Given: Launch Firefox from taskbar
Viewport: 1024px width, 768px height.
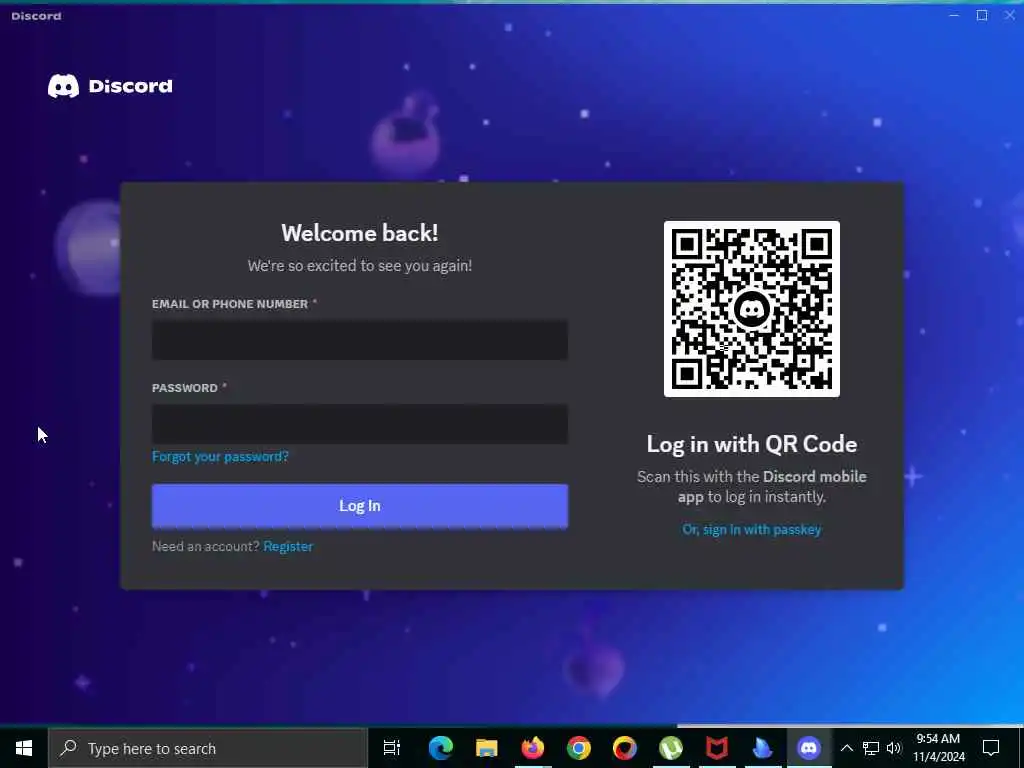Looking at the screenshot, I should click(533, 748).
